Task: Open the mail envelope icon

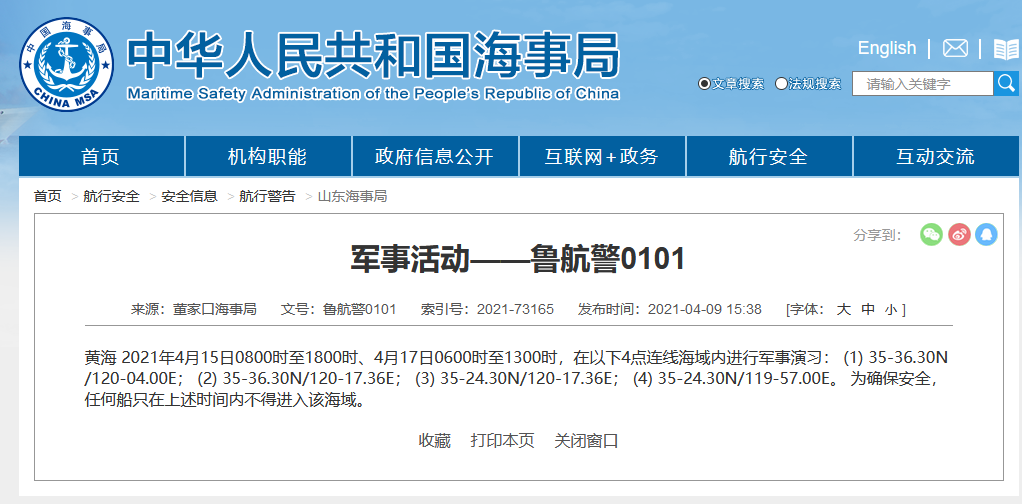Action: (x=955, y=48)
